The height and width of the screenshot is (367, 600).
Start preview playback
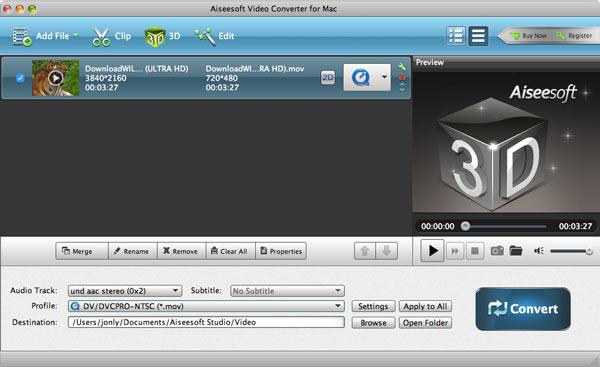tap(432, 251)
